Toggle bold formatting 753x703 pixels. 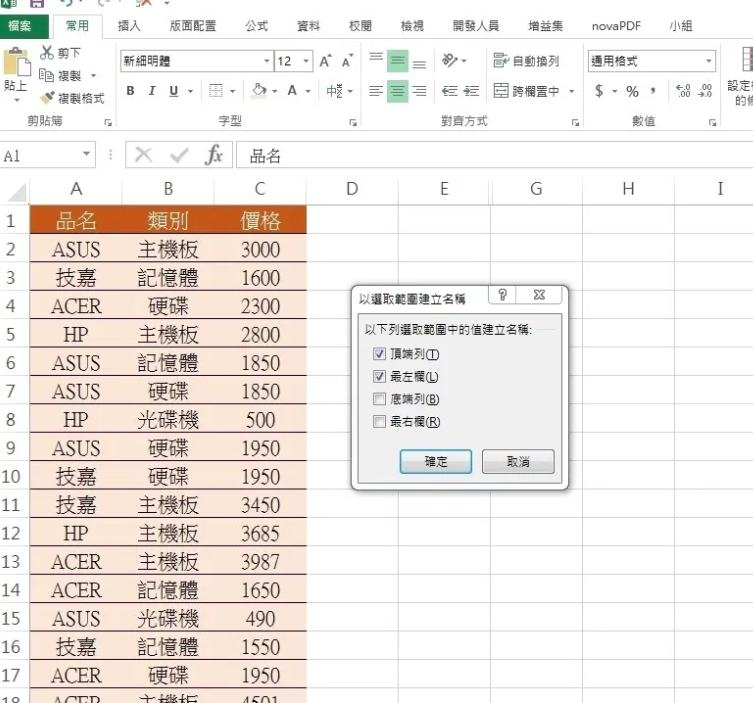130,90
